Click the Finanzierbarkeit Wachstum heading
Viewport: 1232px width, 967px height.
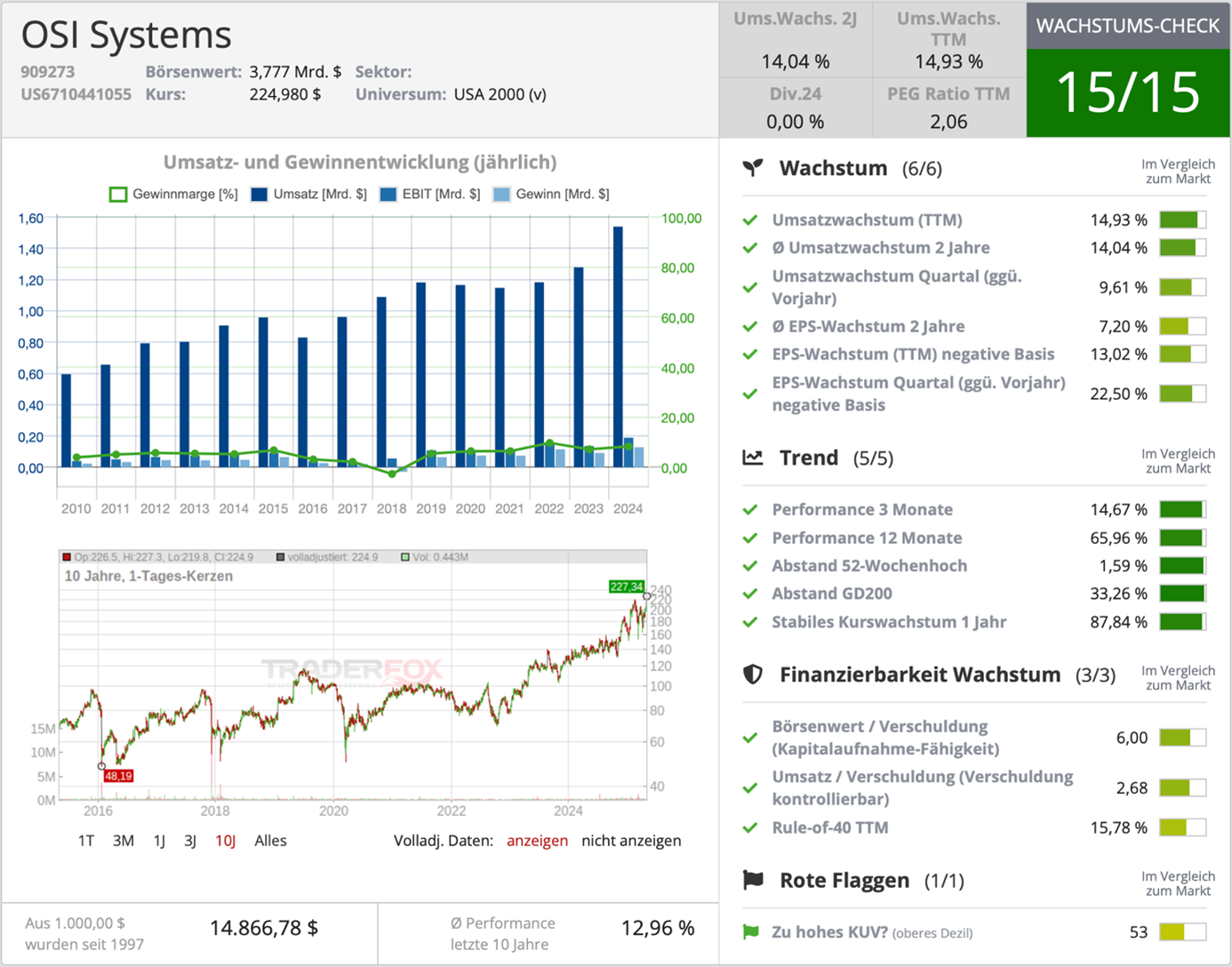tap(920, 675)
